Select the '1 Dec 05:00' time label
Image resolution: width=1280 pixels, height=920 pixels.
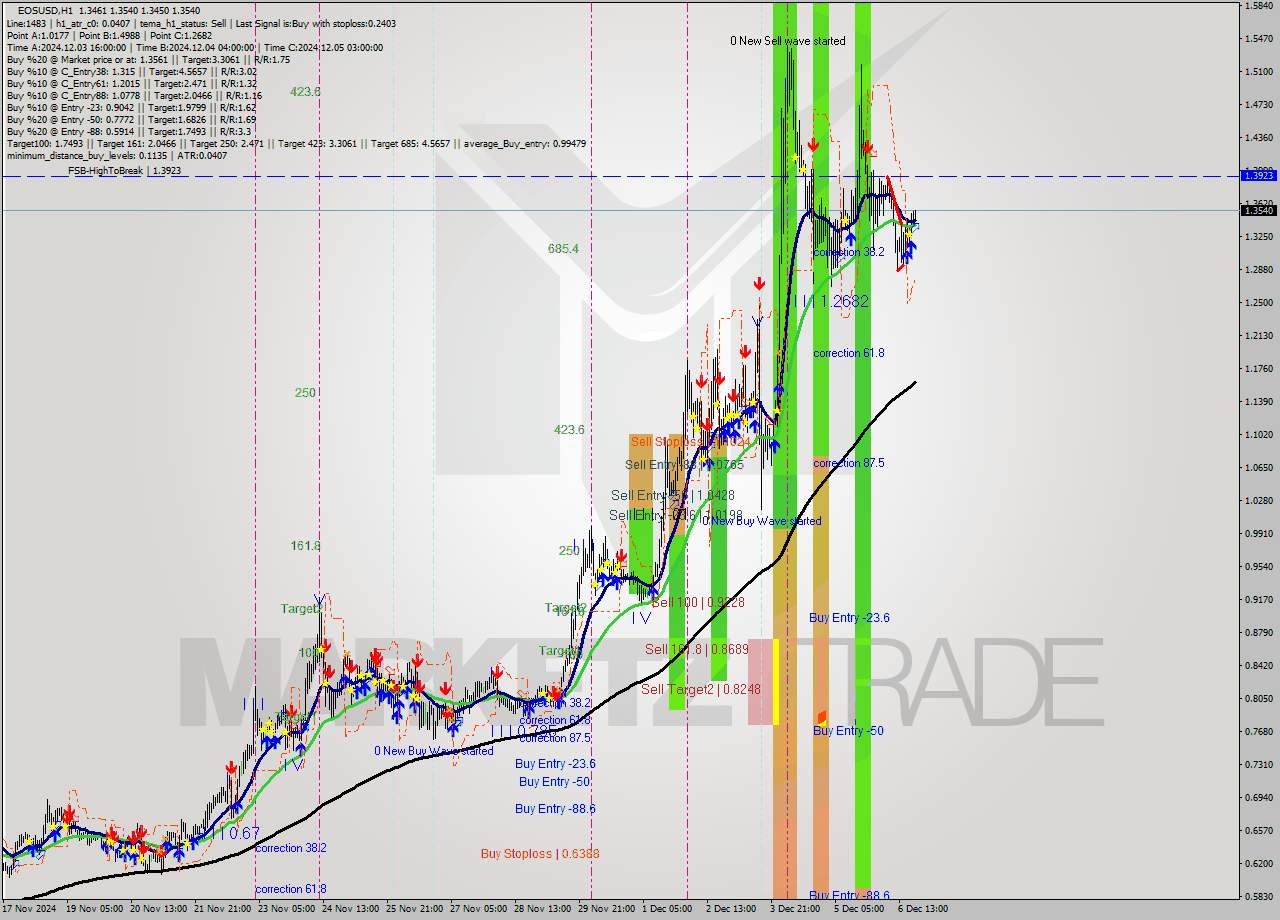tap(667, 909)
